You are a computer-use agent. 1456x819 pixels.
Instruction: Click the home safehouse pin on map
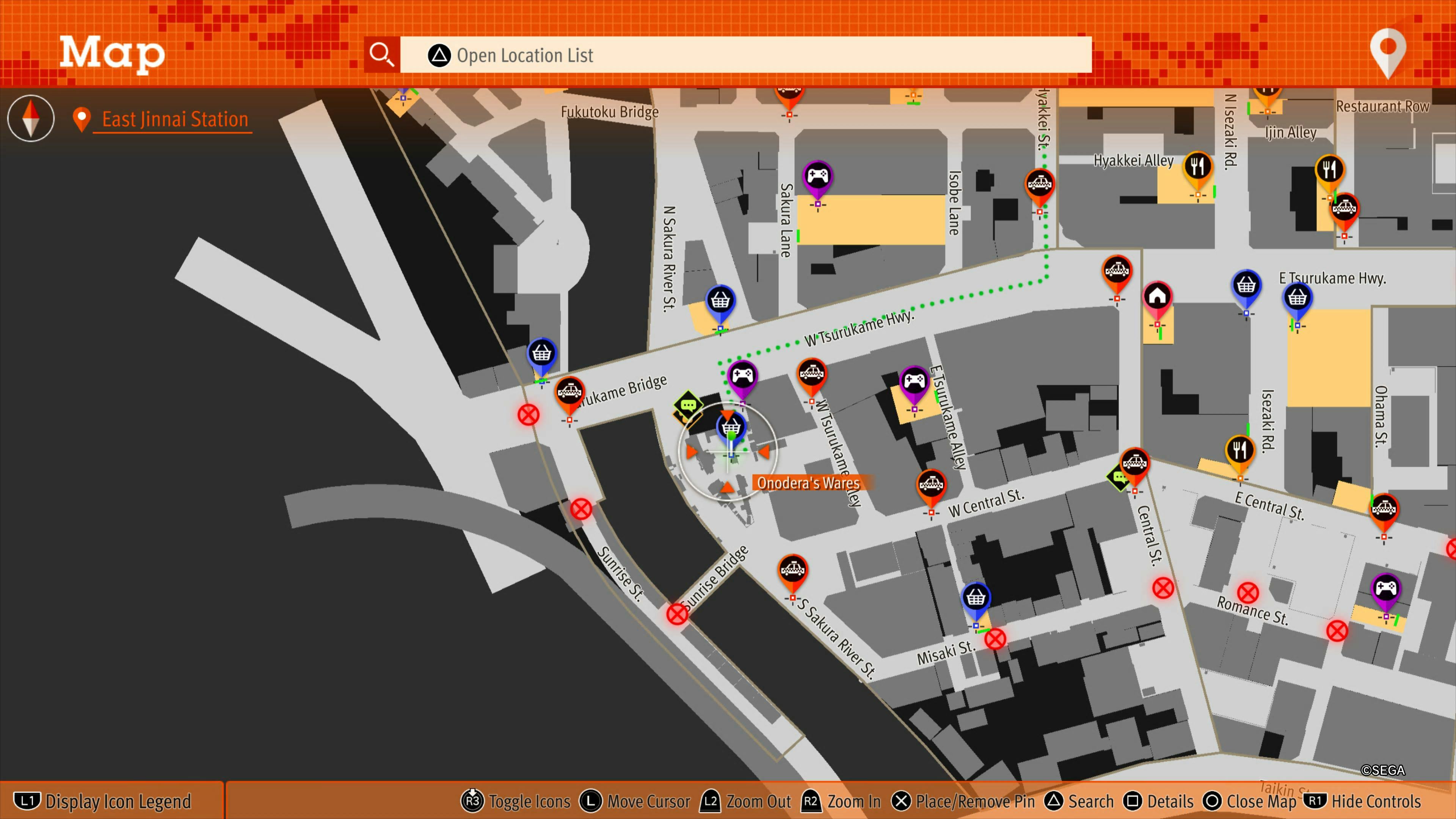coord(1157,296)
